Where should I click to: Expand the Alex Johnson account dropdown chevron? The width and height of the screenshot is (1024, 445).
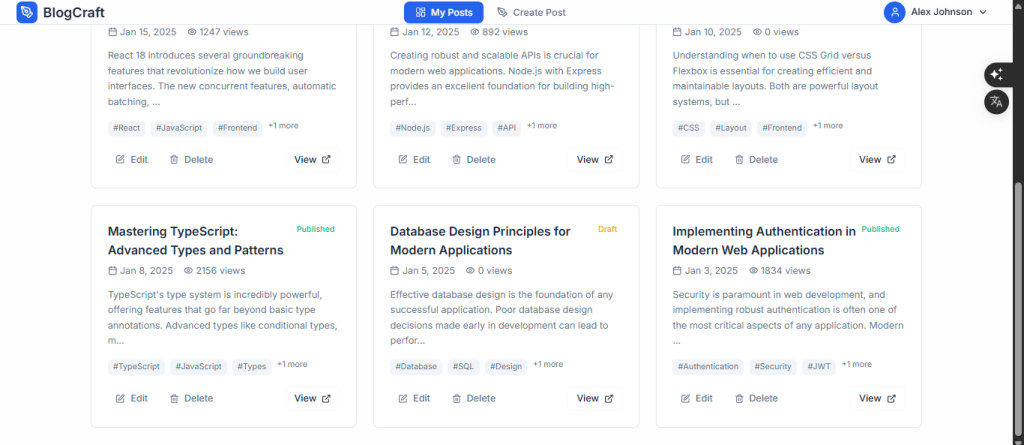[982, 12]
